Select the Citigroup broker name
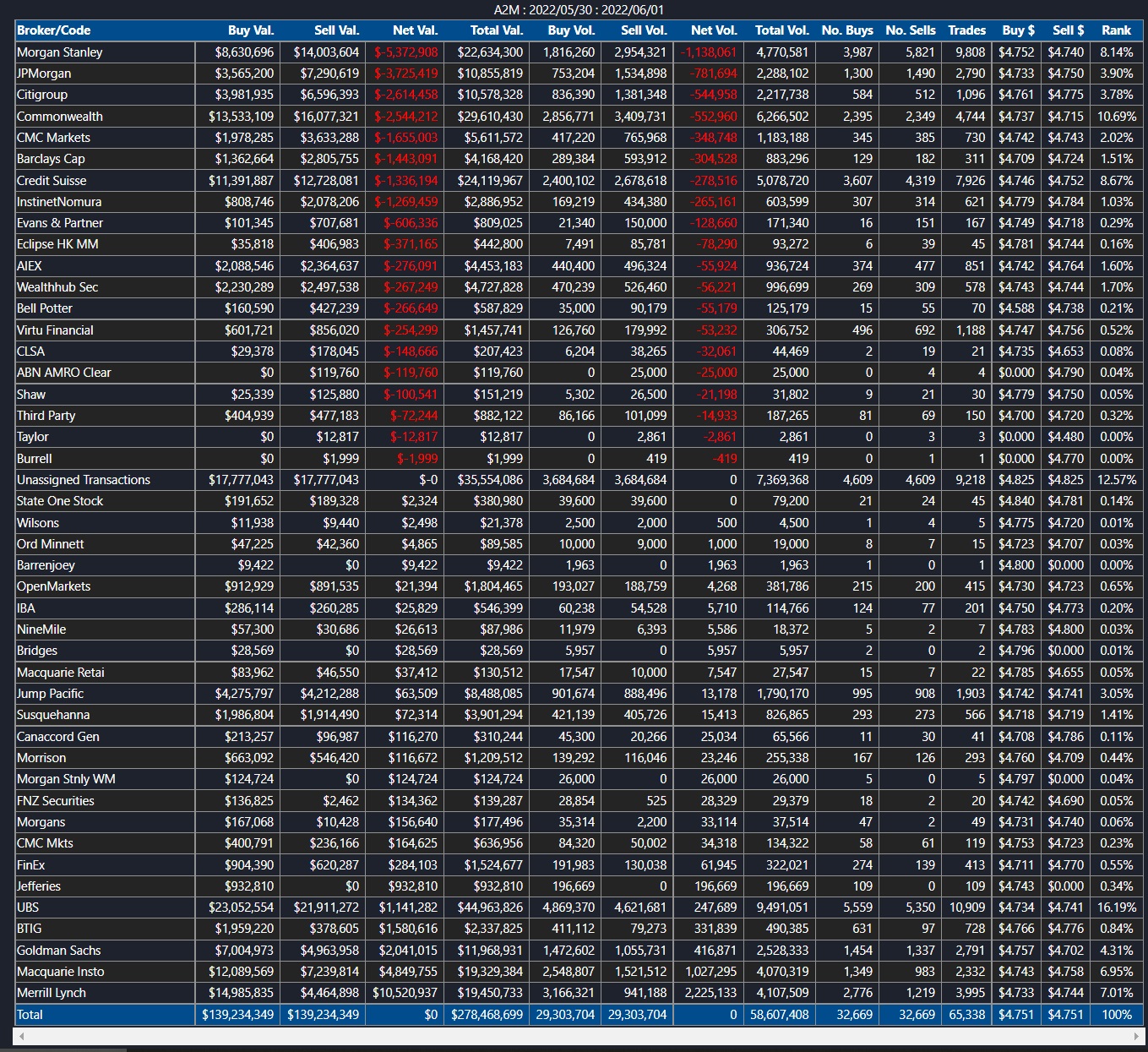Image resolution: width=1148 pixels, height=1052 pixels. (42, 95)
